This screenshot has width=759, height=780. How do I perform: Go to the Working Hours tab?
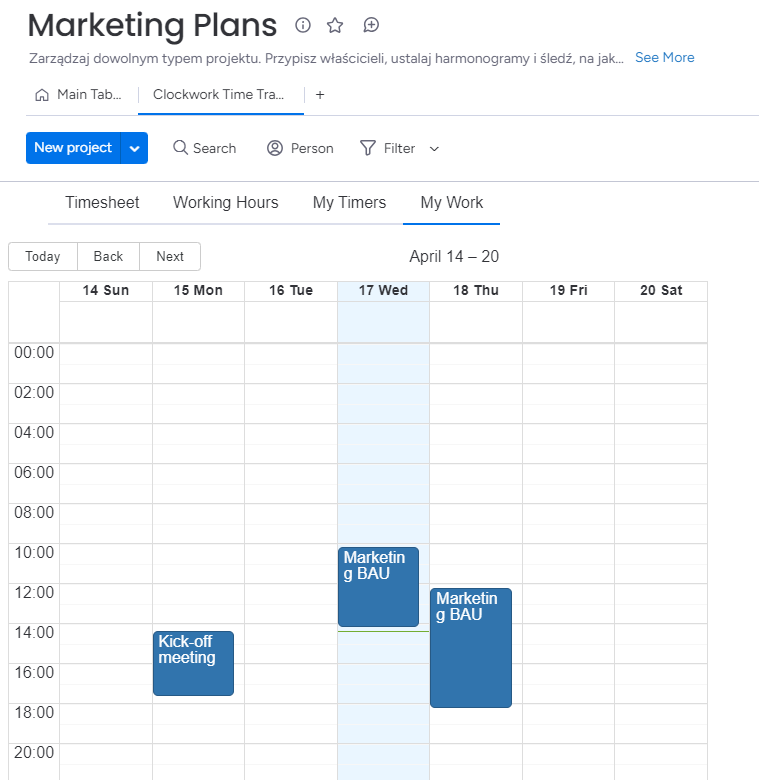pos(226,202)
